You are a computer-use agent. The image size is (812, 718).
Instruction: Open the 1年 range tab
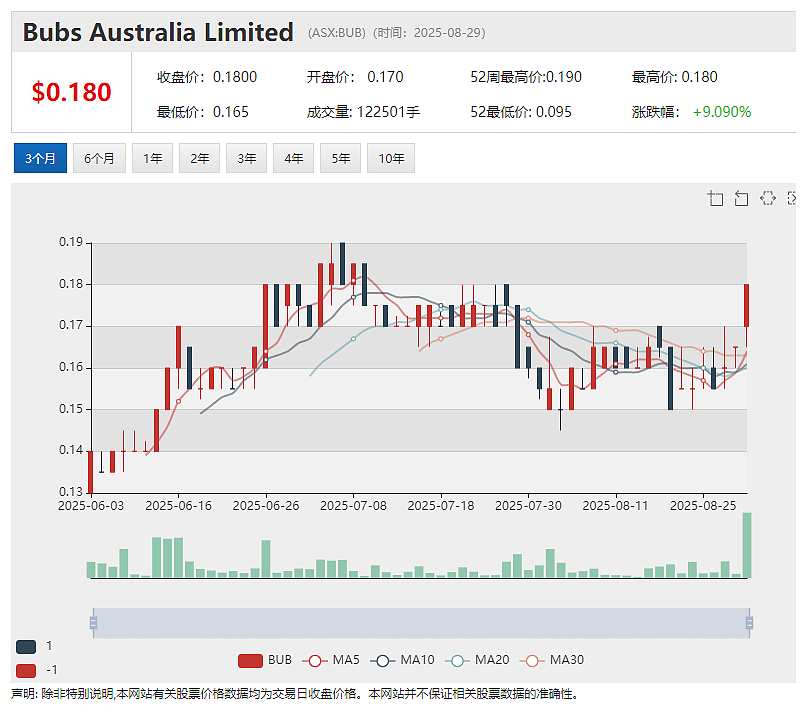[x=152, y=158]
